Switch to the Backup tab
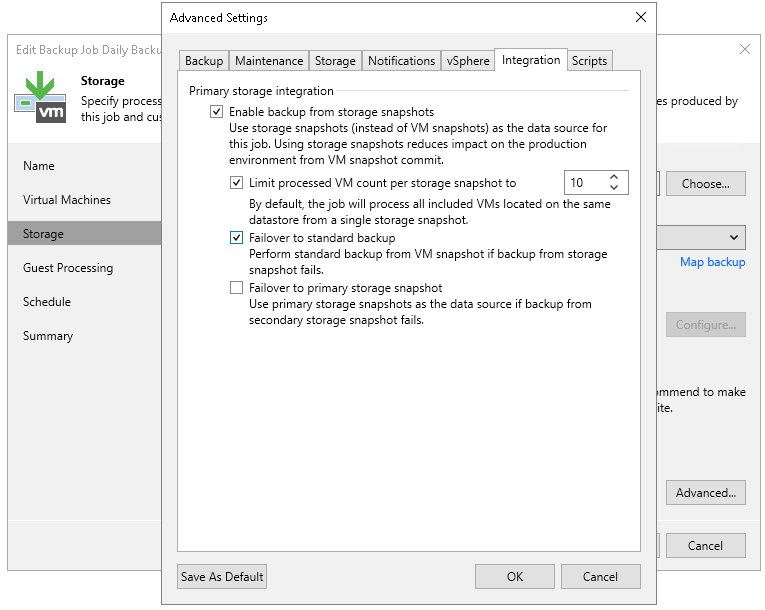The width and height of the screenshot is (765, 610). click(204, 61)
